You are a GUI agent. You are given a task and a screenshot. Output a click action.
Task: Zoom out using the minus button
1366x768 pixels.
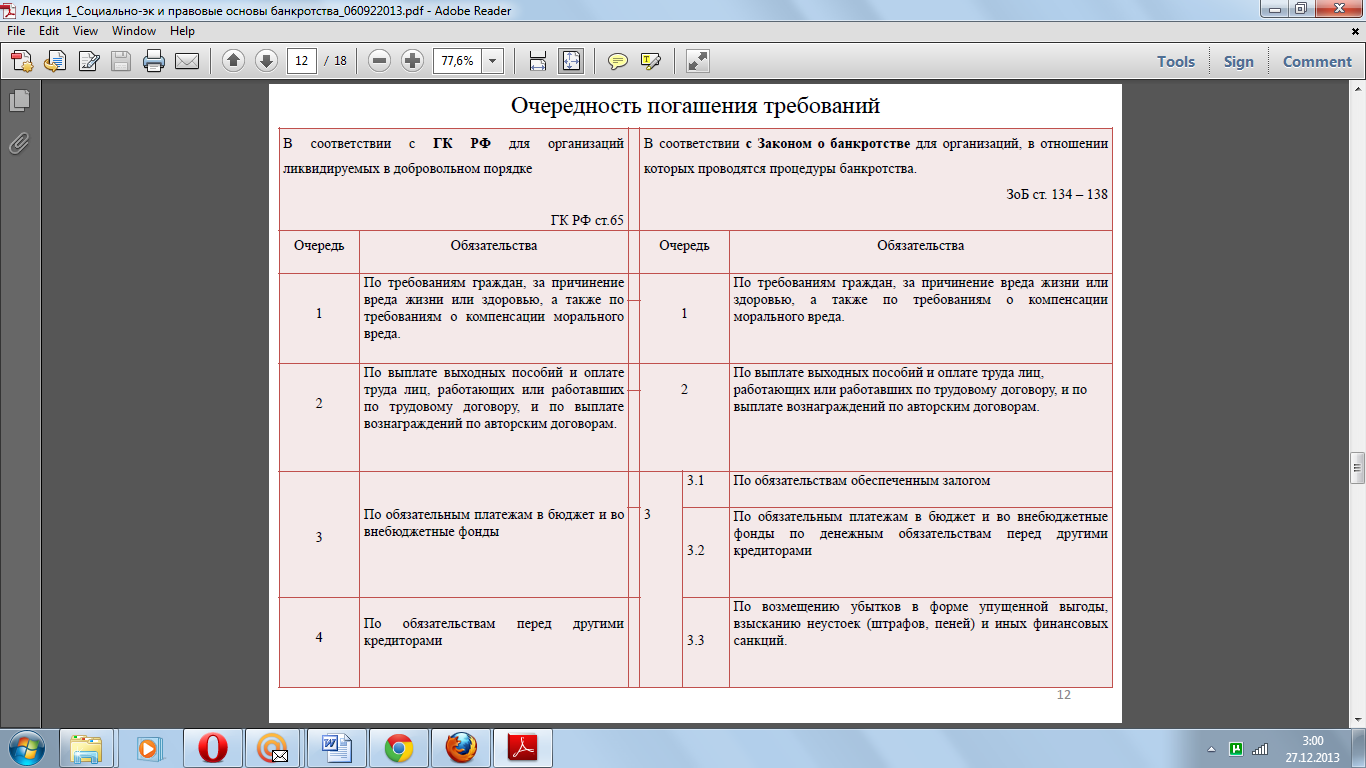(380, 61)
